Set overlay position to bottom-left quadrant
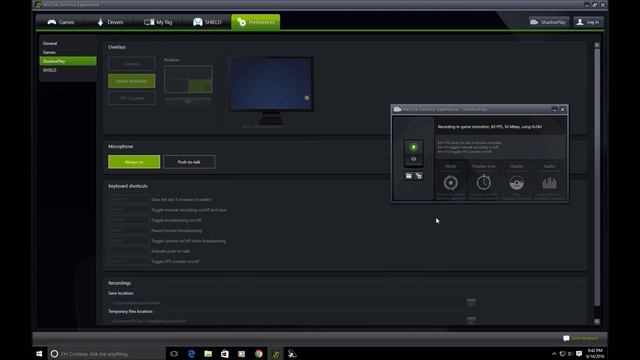 [176, 86]
